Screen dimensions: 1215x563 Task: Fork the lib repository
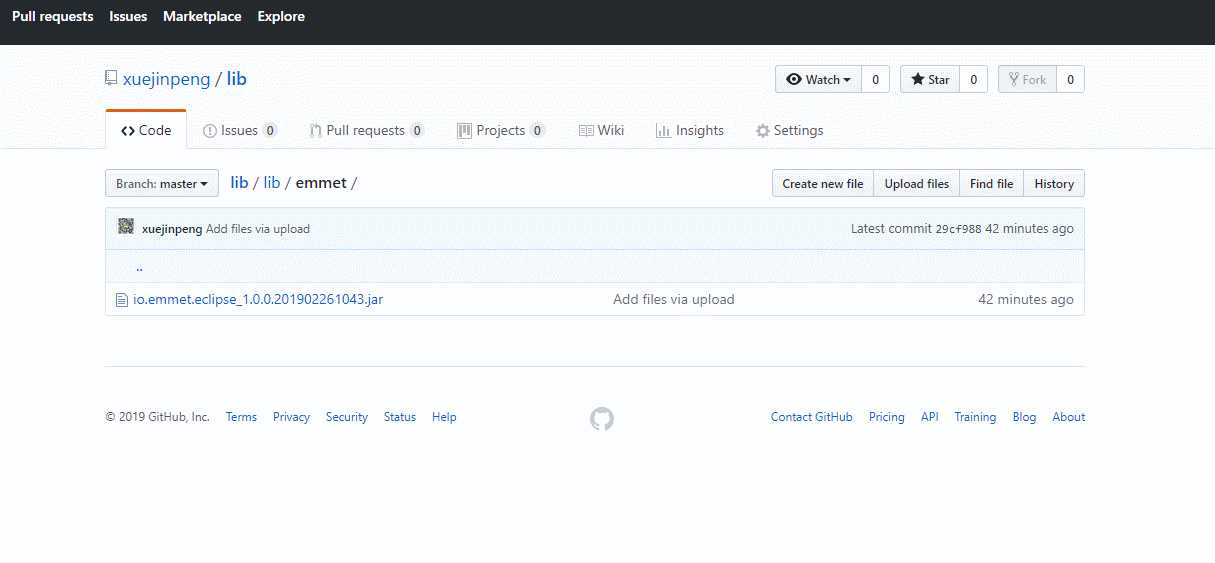(x=1027, y=80)
